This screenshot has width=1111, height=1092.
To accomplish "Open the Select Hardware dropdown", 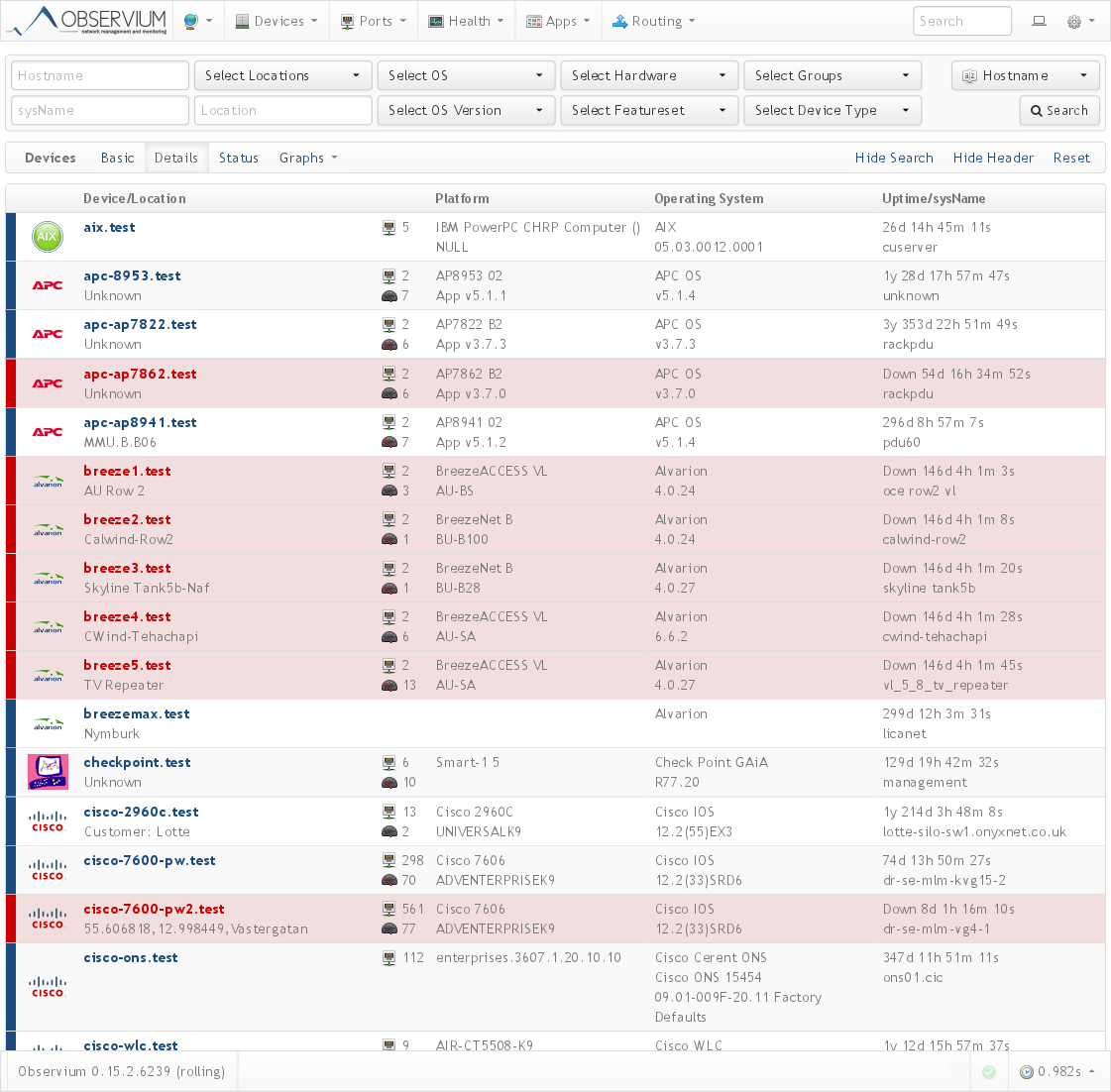I will [649, 76].
